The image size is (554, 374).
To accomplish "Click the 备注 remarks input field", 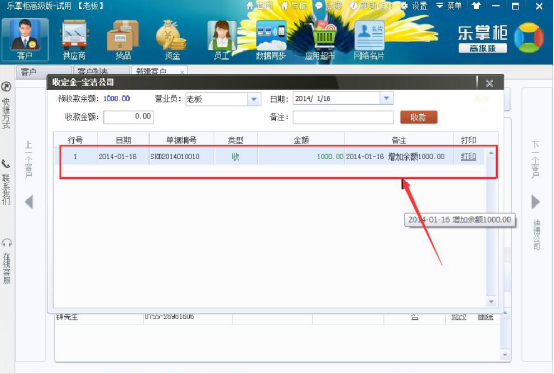I will 343,117.
